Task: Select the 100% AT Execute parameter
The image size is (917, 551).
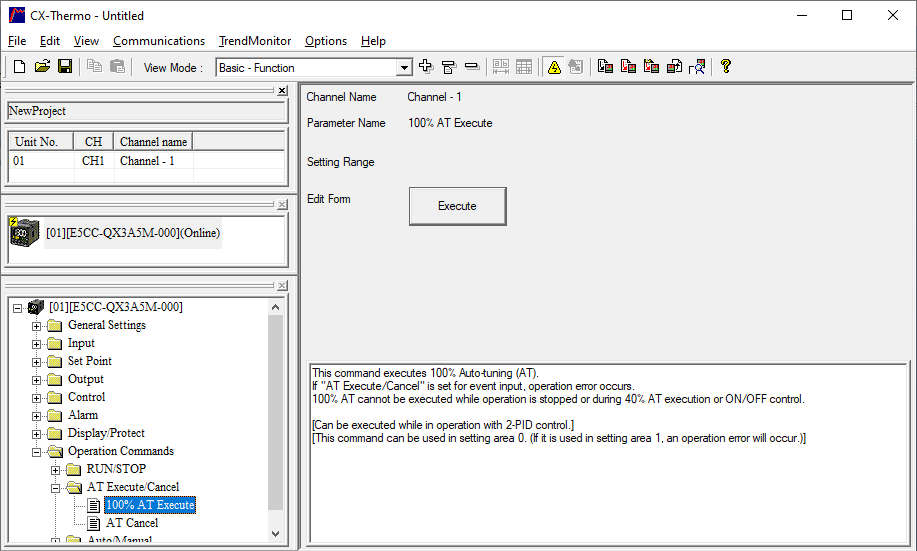Action: point(150,505)
